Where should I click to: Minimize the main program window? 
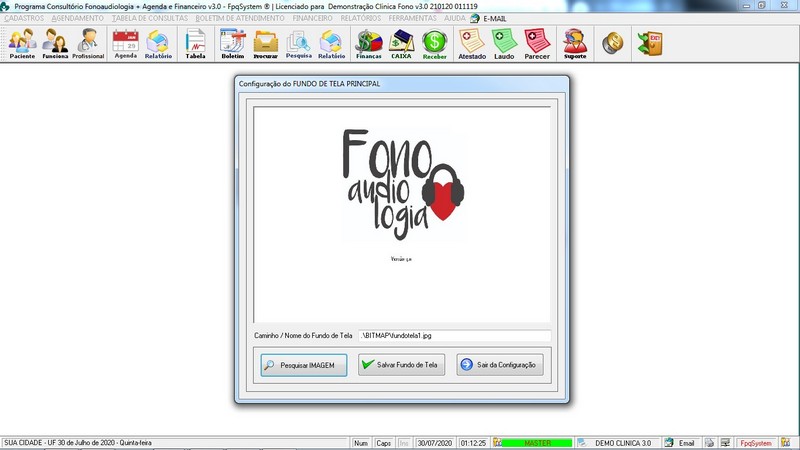pyautogui.click(x=746, y=5)
